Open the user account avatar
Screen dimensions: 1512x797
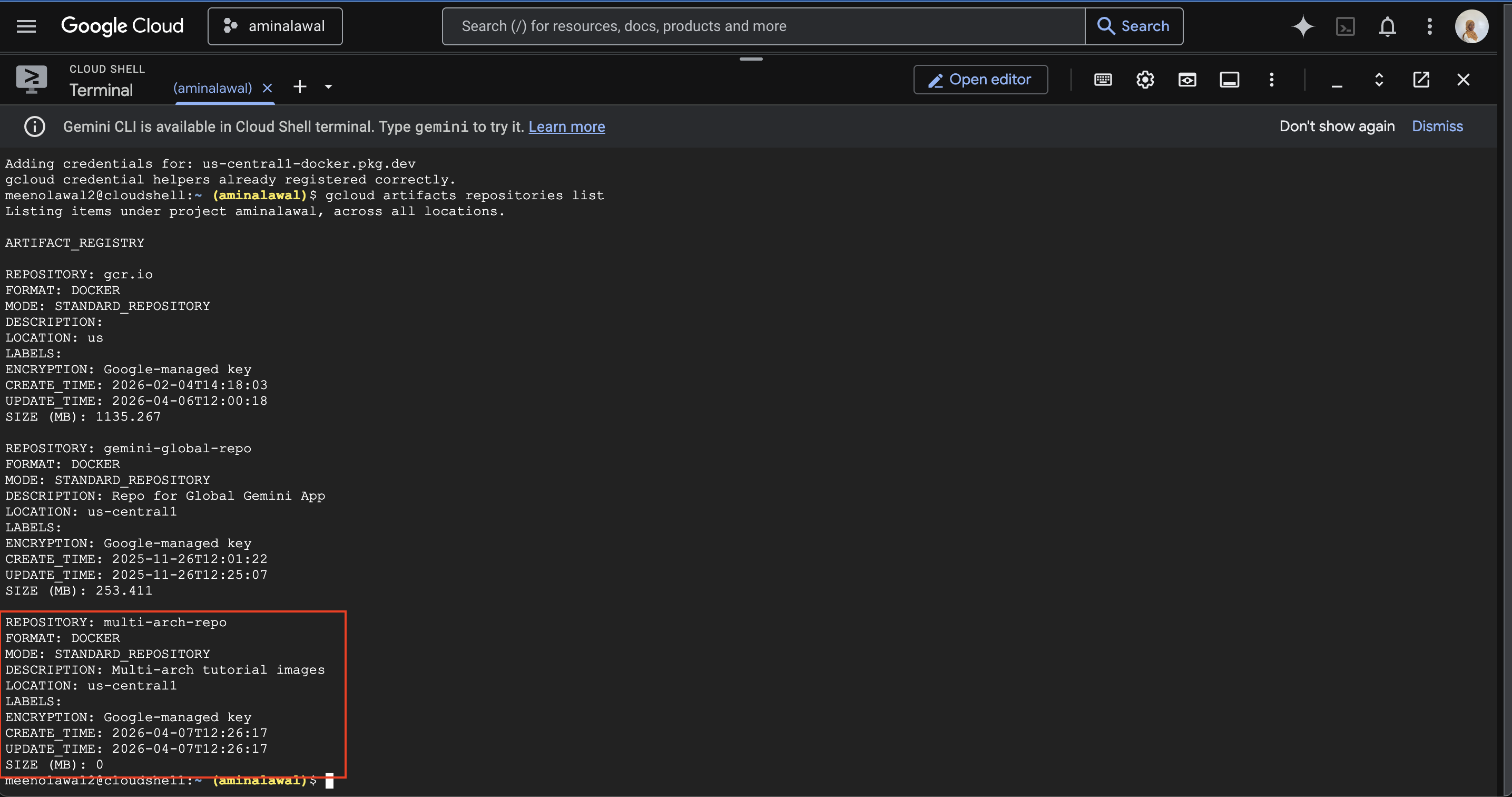click(x=1471, y=26)
